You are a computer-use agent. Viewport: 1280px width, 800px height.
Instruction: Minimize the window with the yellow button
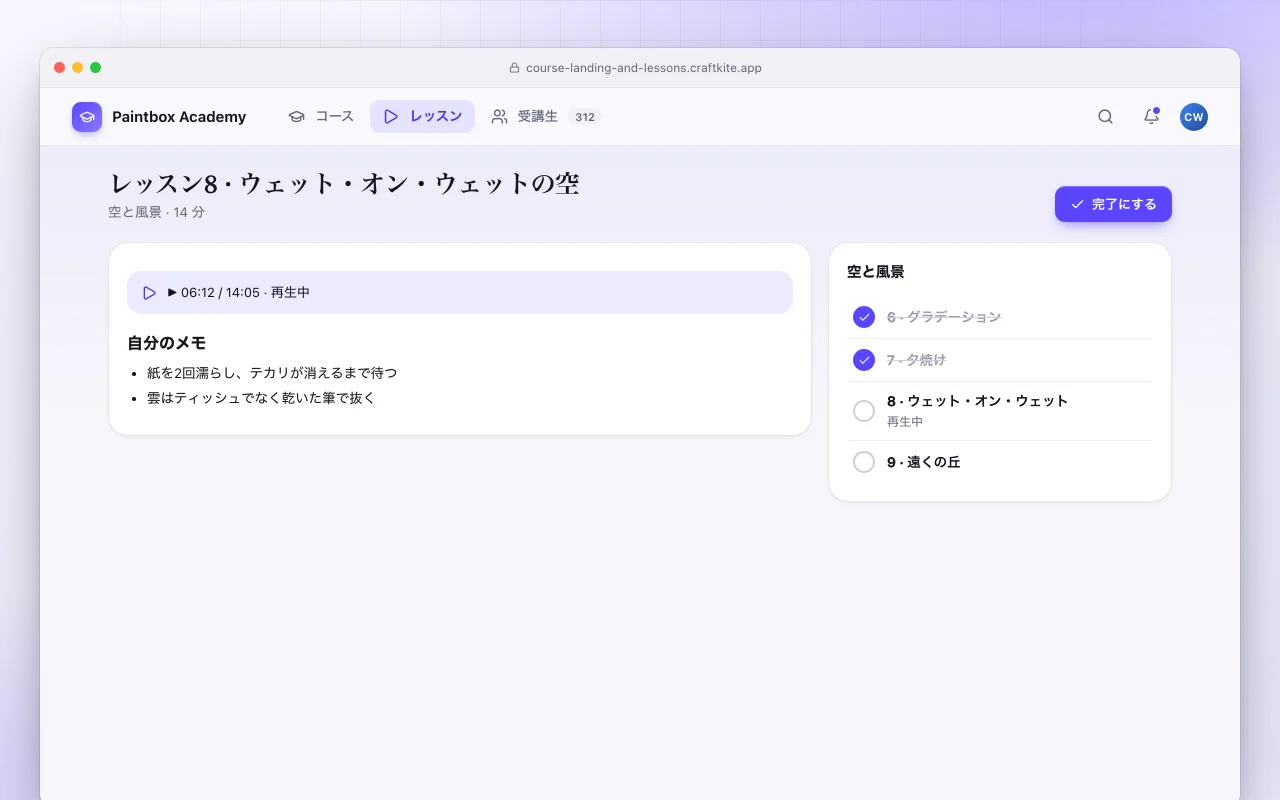click(78, 68)
